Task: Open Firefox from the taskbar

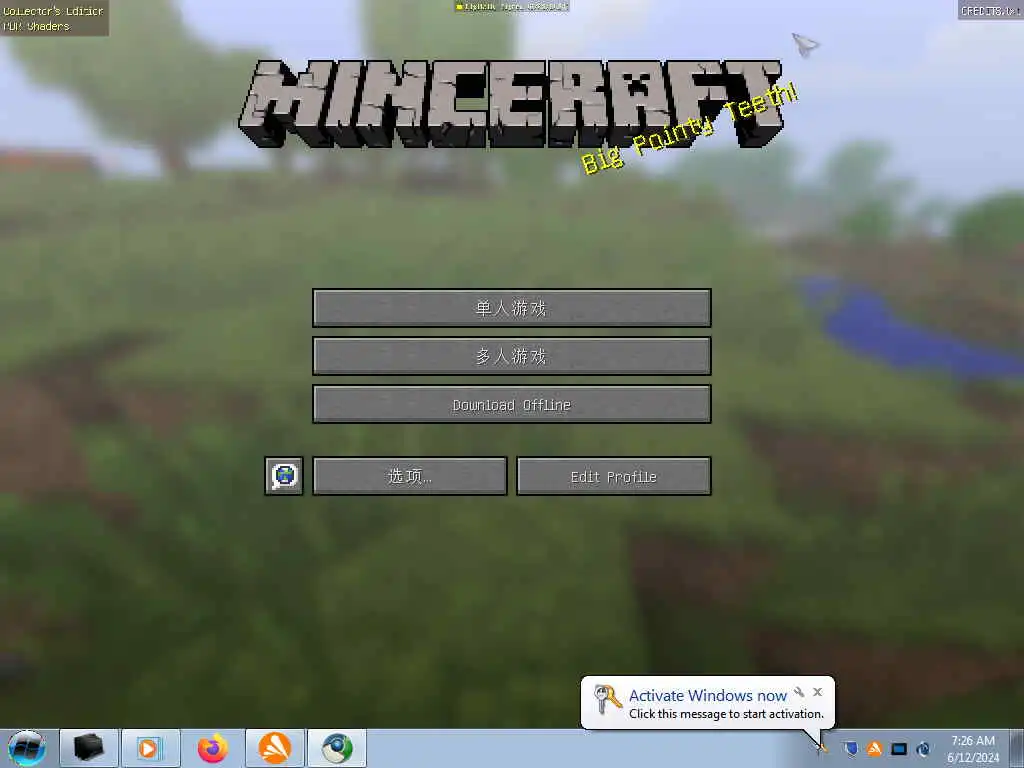Action: click(x=213, y=748)
